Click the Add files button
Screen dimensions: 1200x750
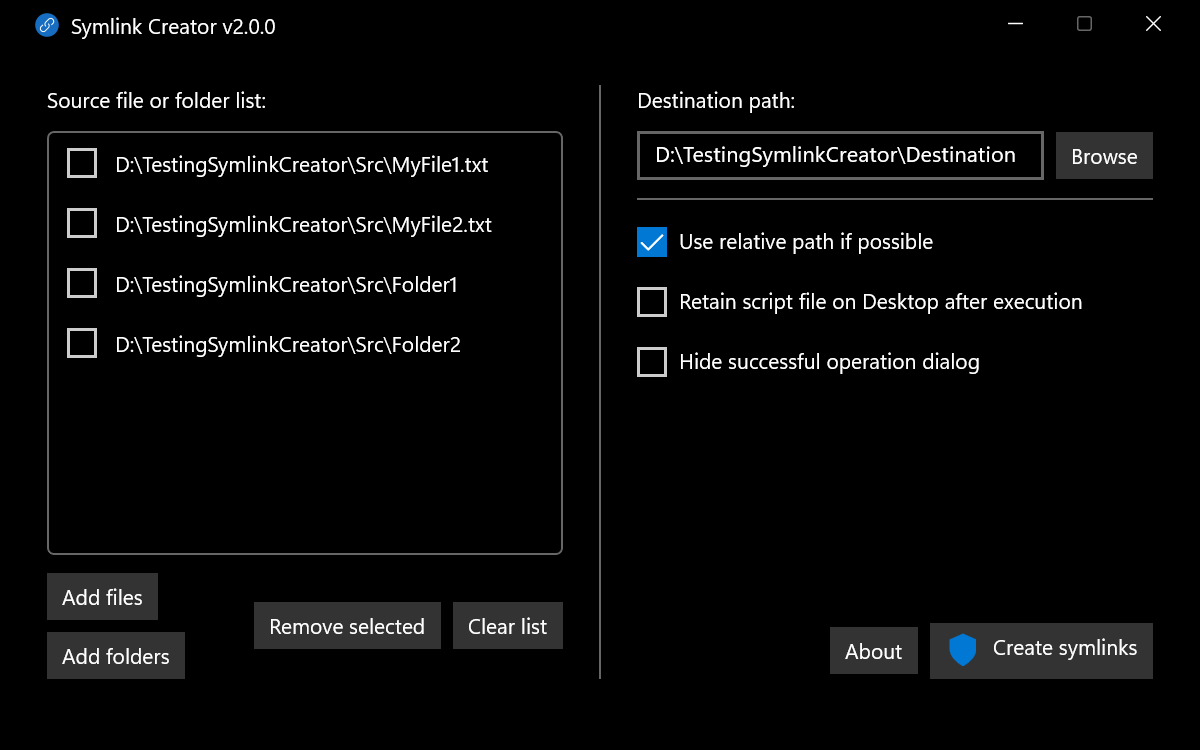[102, 597]
